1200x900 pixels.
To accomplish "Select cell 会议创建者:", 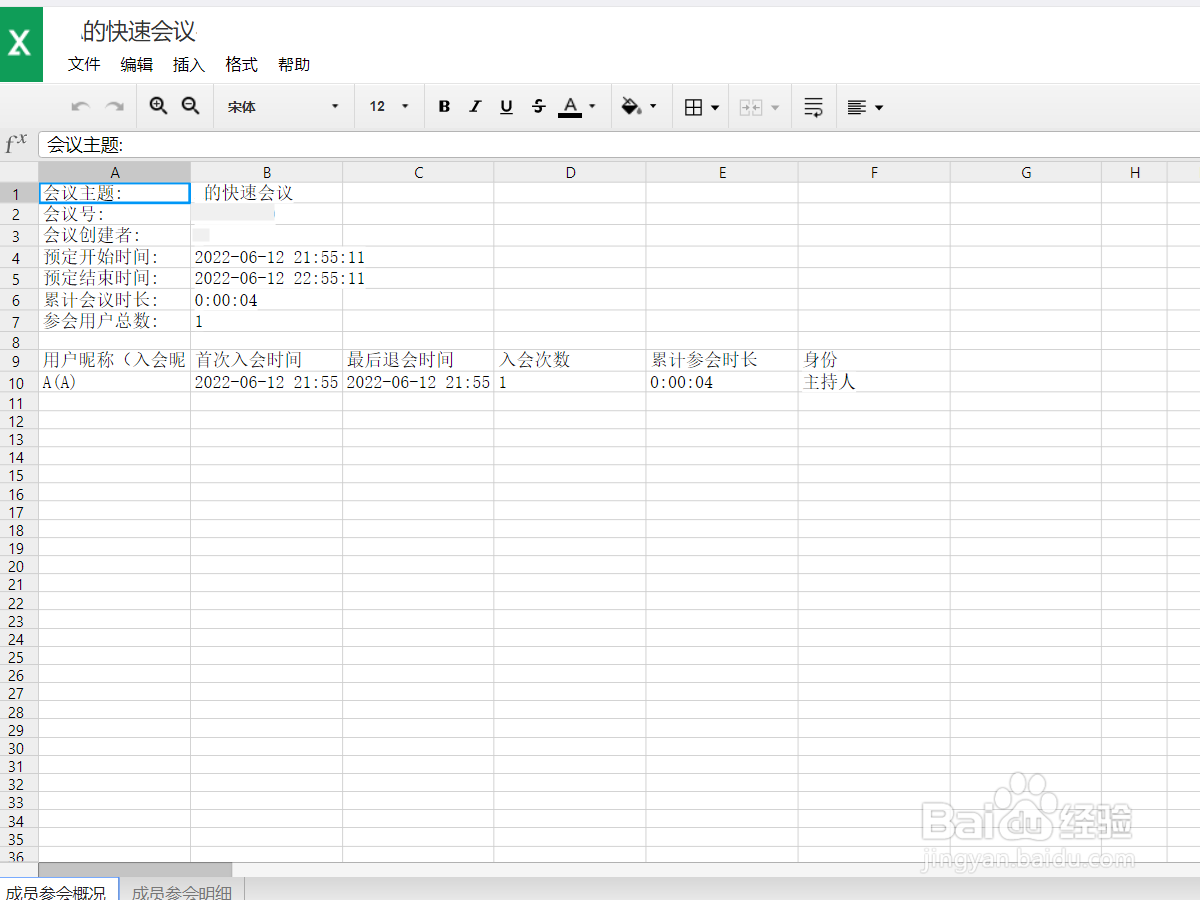I will point(114,236).
